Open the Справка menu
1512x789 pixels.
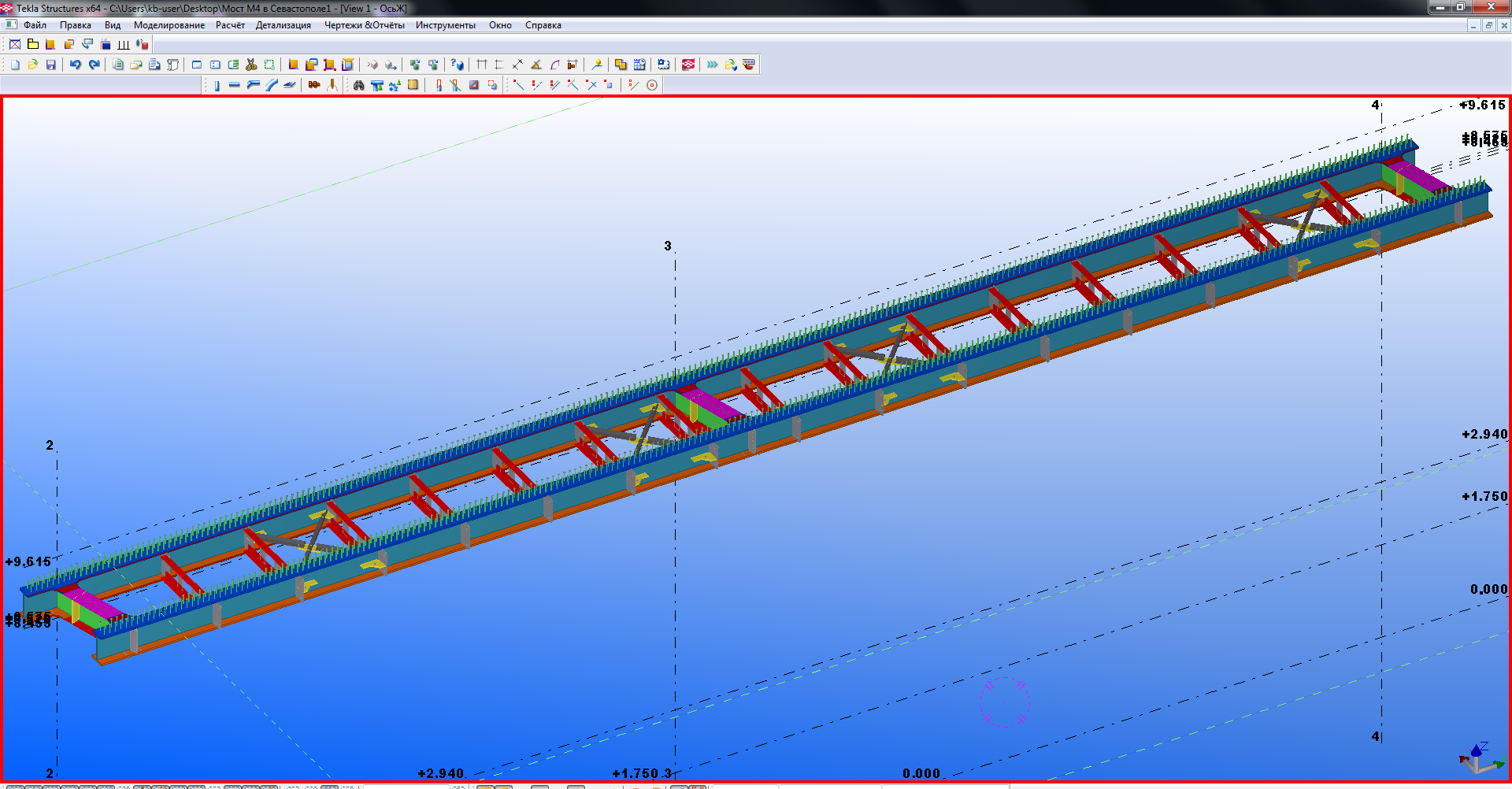point(543,25)
